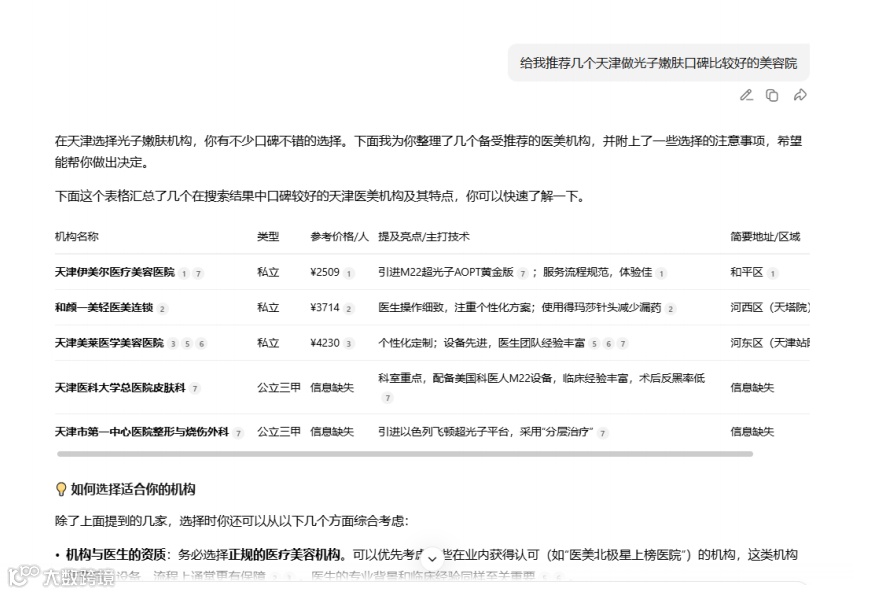The height and width of the screenshot is (594, 876).
Task: Click 公立三甲 in the 天津医科大学总医院 row
Action: tap(279, 387)
